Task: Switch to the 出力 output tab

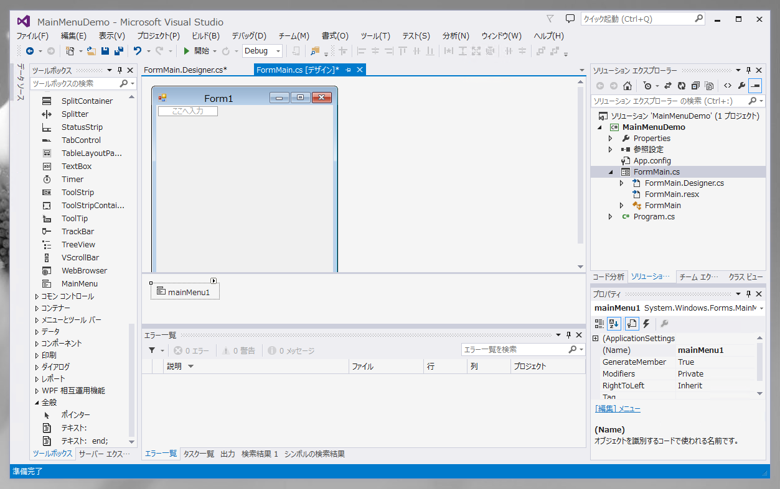Action: (227, 454)
